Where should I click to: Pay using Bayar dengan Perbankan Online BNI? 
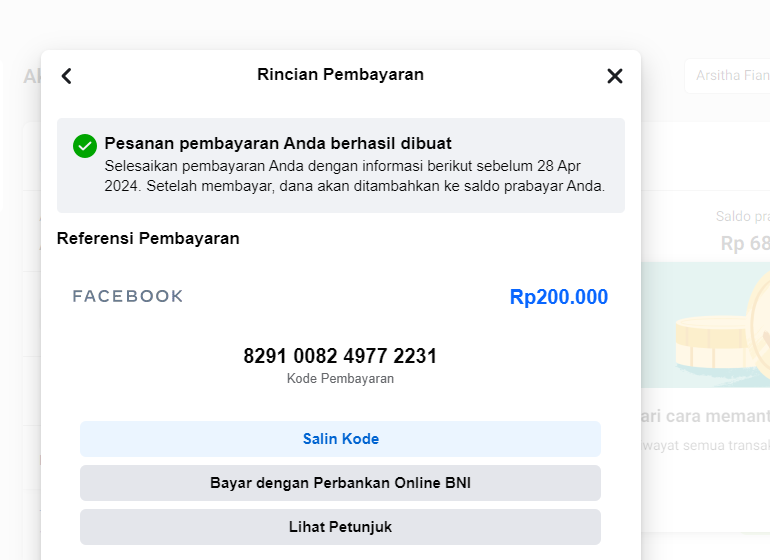tap(340, 483)
